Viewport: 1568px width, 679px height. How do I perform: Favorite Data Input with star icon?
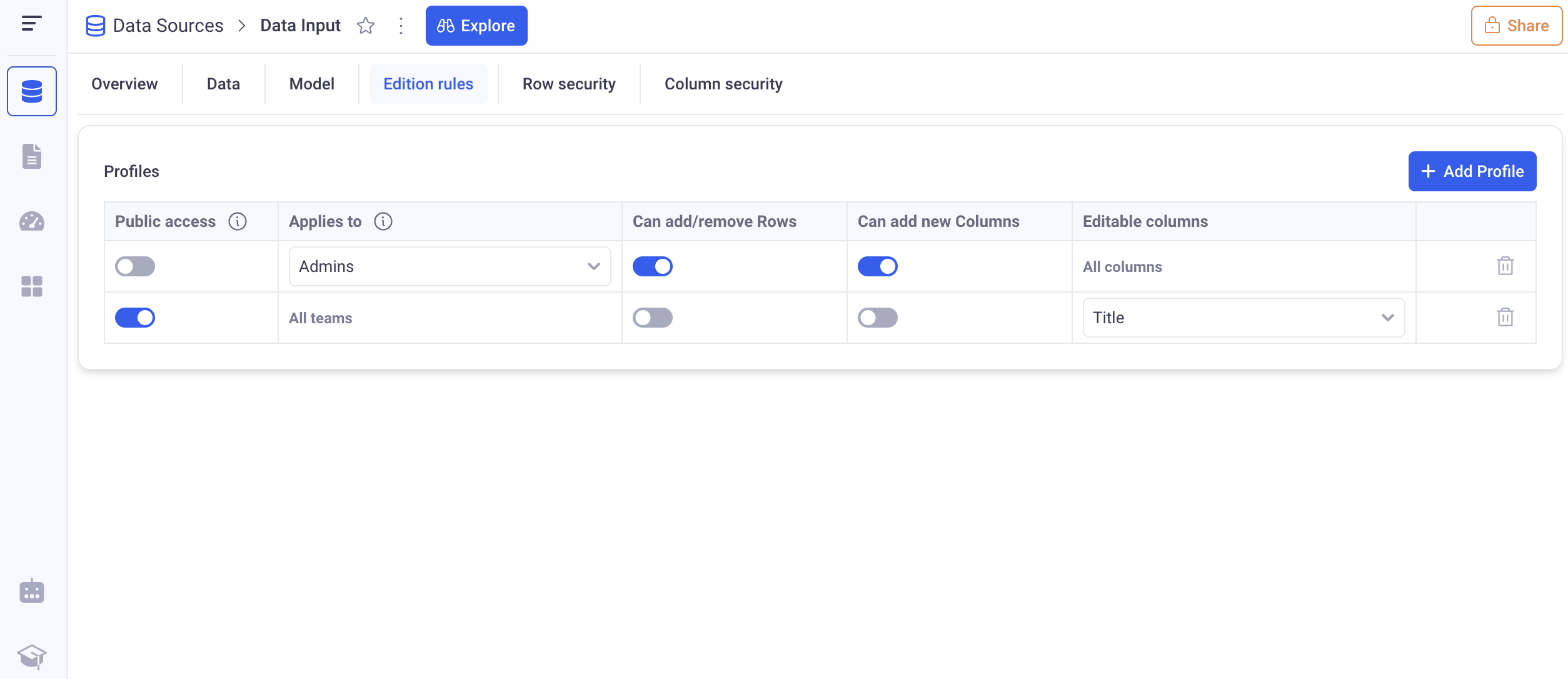366,26
